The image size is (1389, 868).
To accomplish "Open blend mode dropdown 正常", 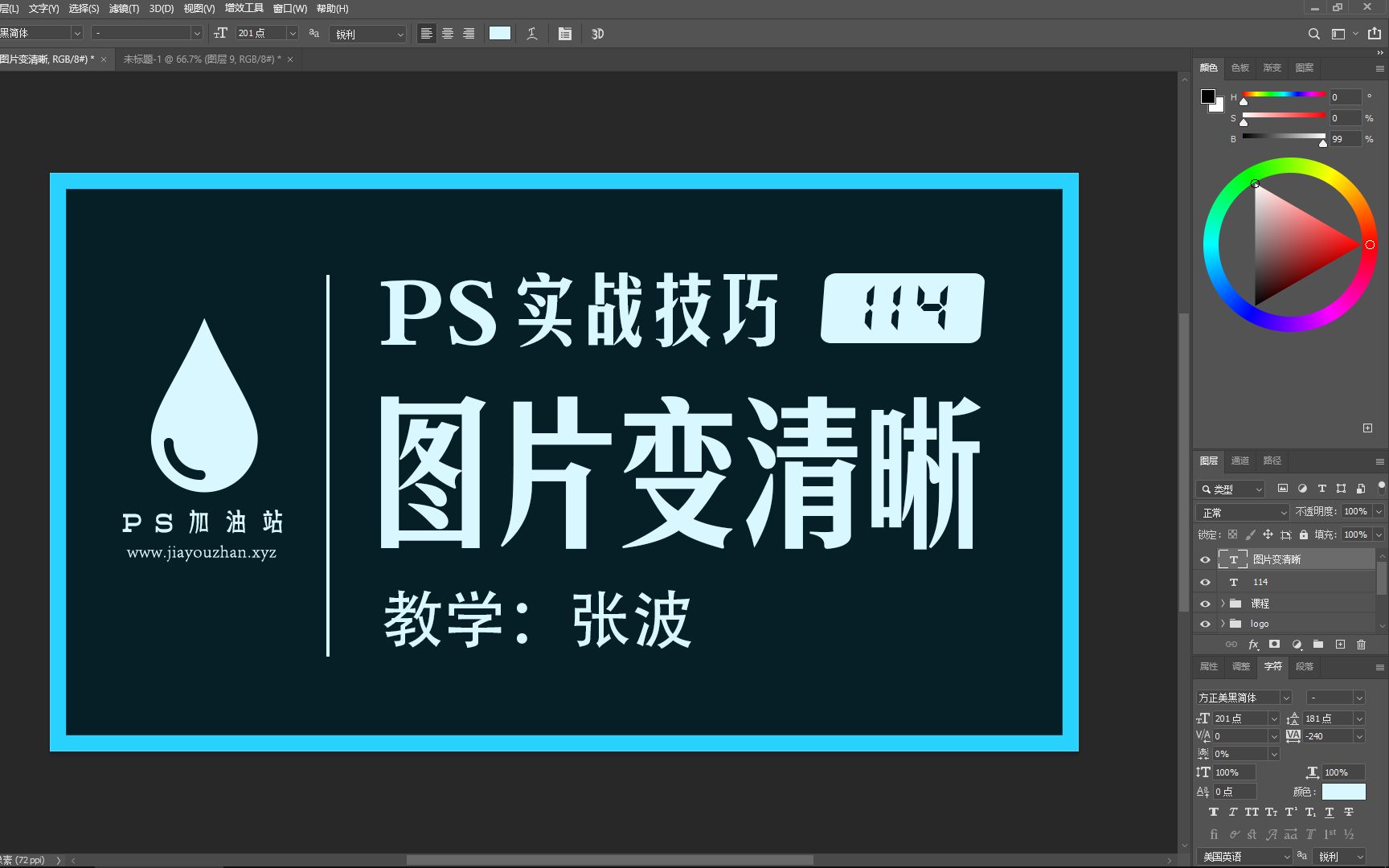I will click(x=1243, y=512).
